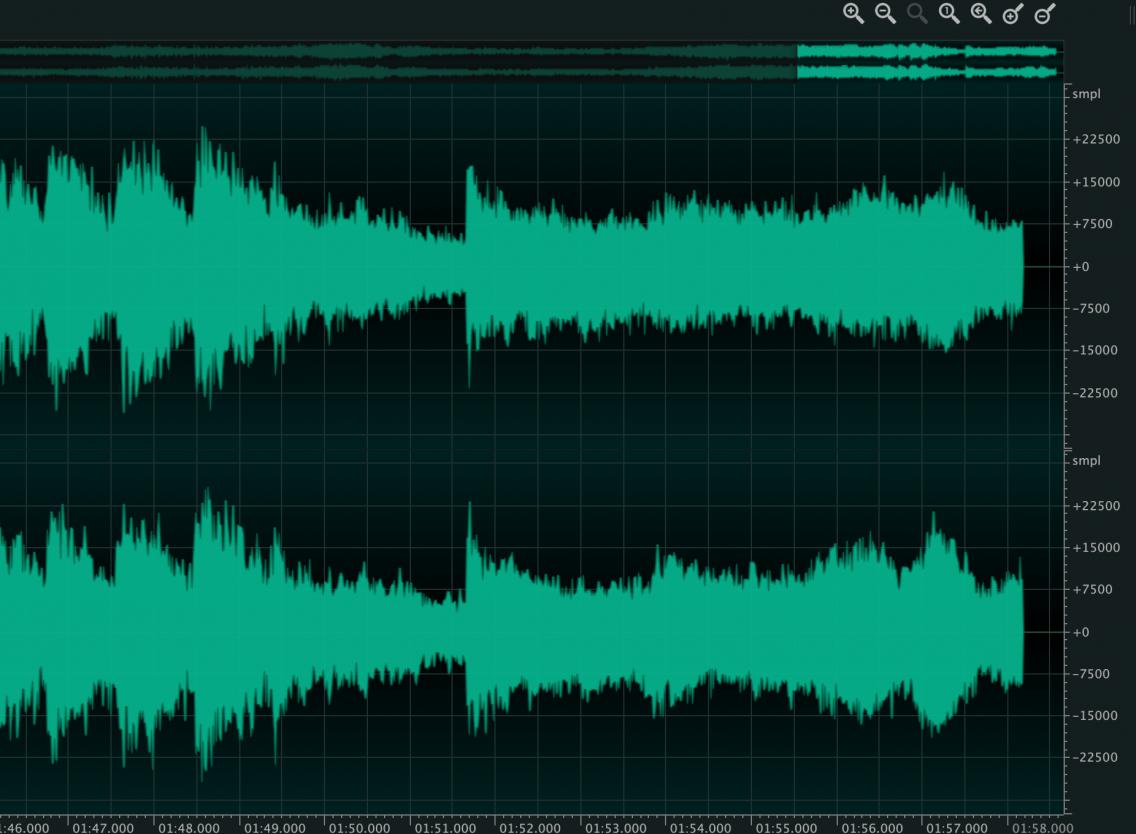1136x834 pixels.
Task: Click the 01:55.000 mark on the time ruler
Action: pos(786,827)
